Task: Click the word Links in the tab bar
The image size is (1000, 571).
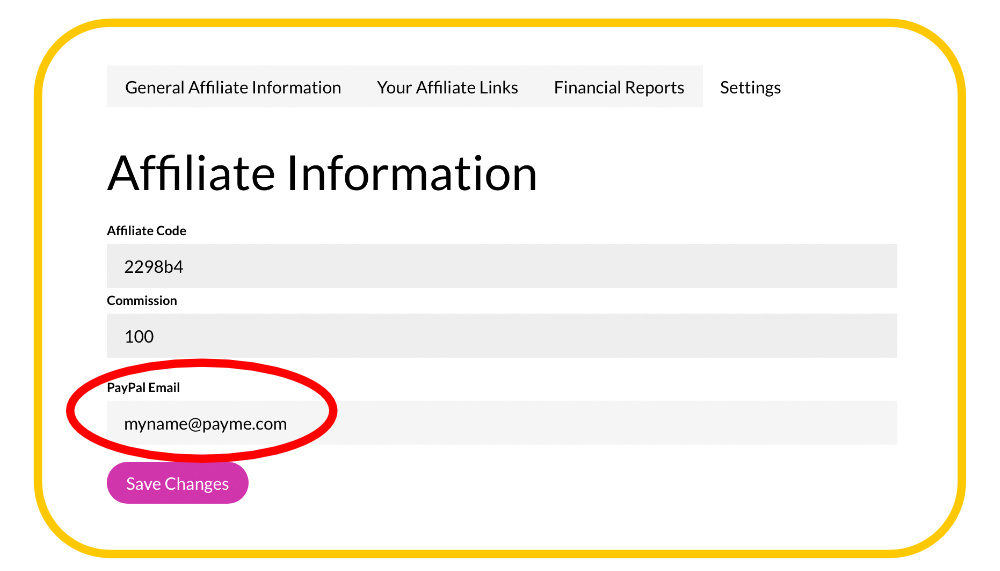Action: click(x=499, y=87)
